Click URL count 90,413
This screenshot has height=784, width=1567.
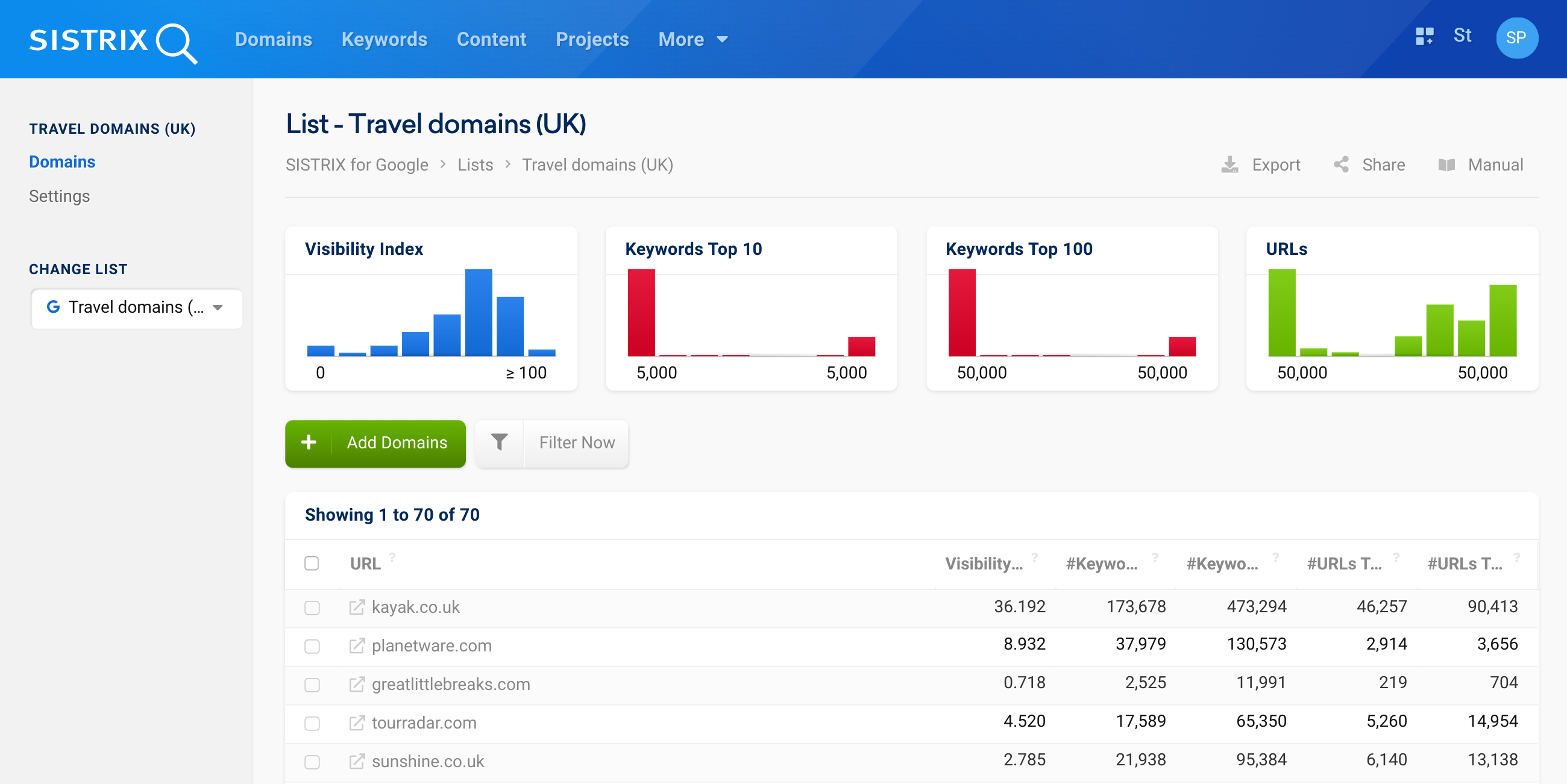click(1493, 606)
